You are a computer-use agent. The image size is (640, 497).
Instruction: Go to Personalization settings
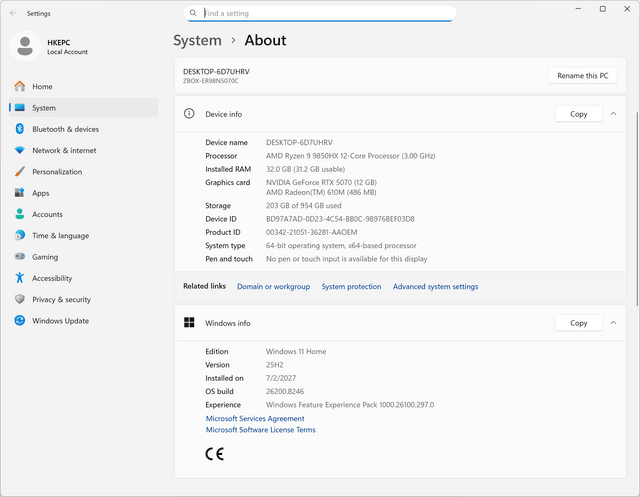[83, 171]
